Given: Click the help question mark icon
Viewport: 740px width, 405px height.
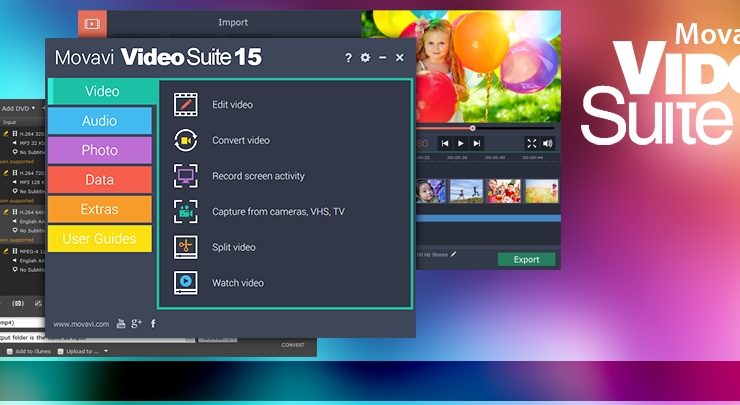Looking at the screenshot, I should (x=348, y=58).
